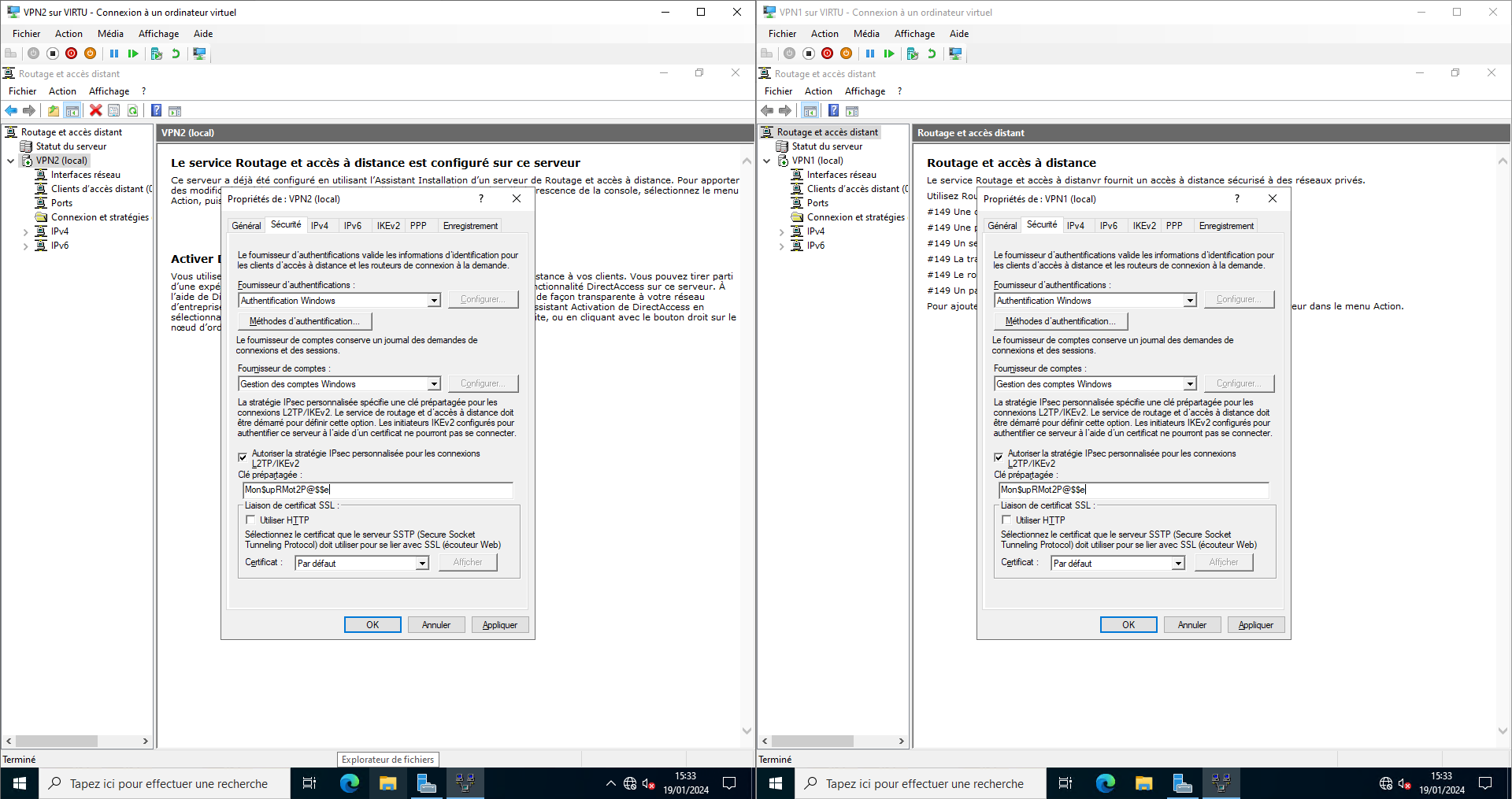Open "Gestion des comptes Windows" dropdown in VPN1

[x=1189, y=384]
